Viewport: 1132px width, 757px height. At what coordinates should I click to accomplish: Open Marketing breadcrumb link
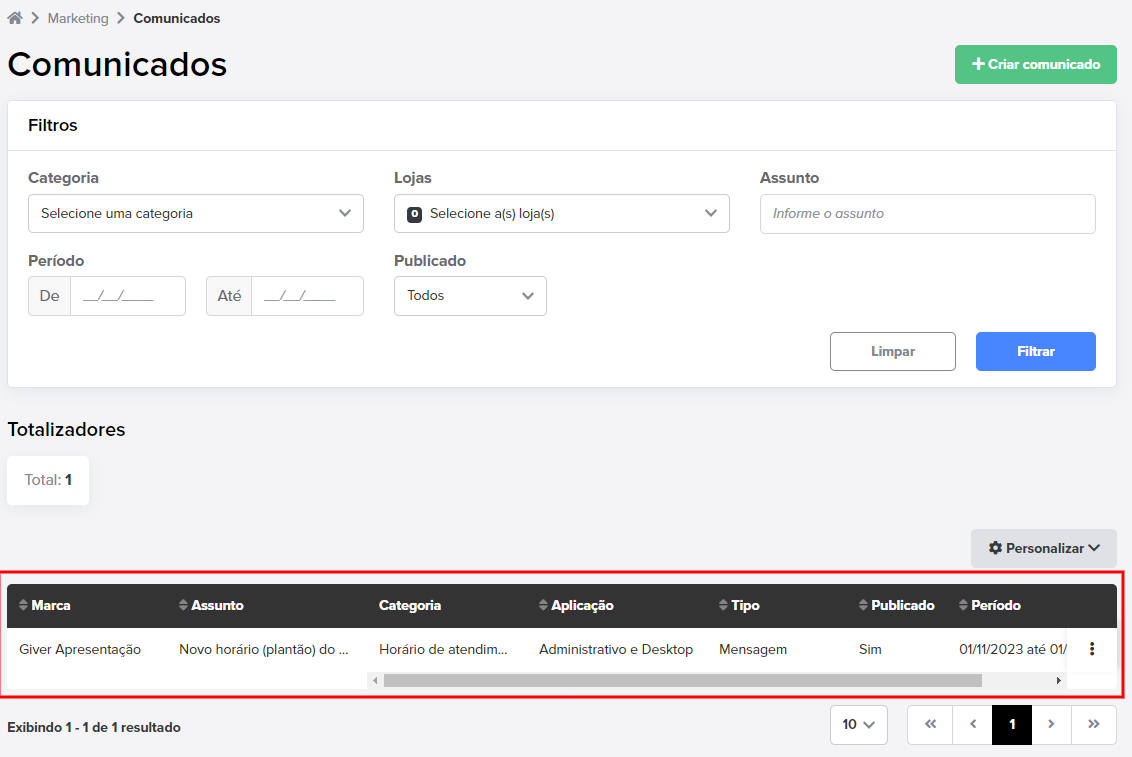coord(78,18)
